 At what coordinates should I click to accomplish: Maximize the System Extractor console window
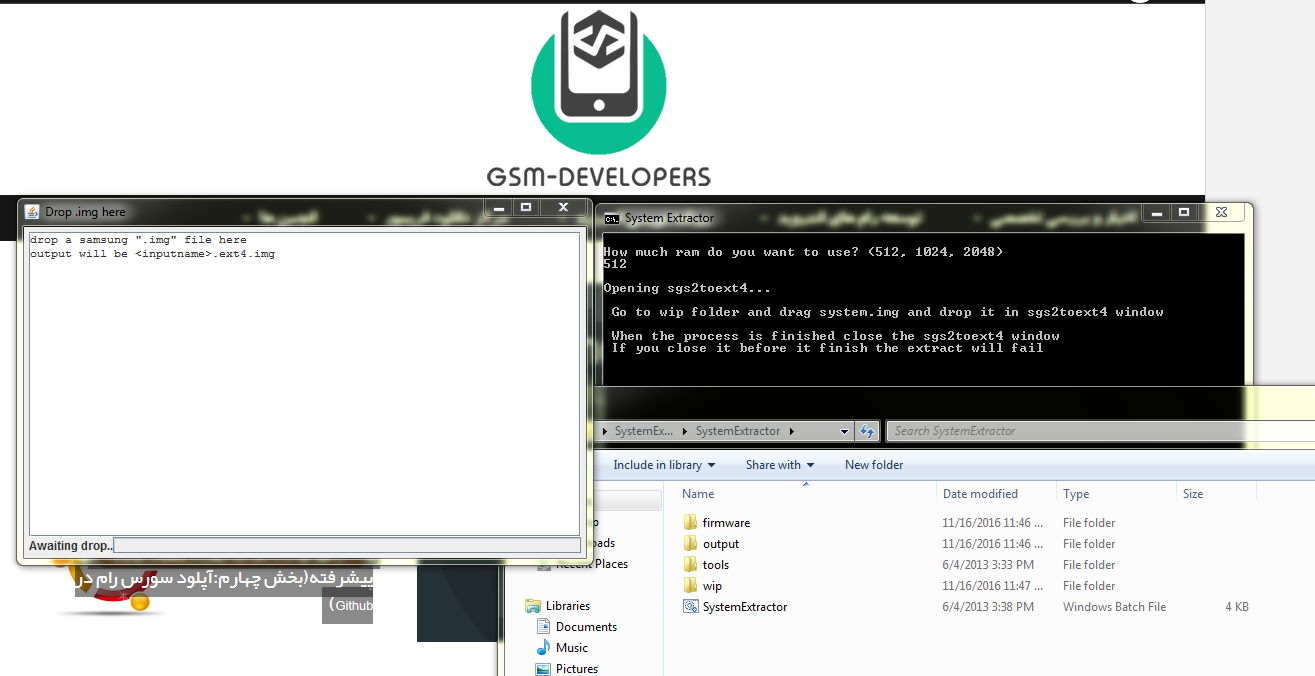1184,212
